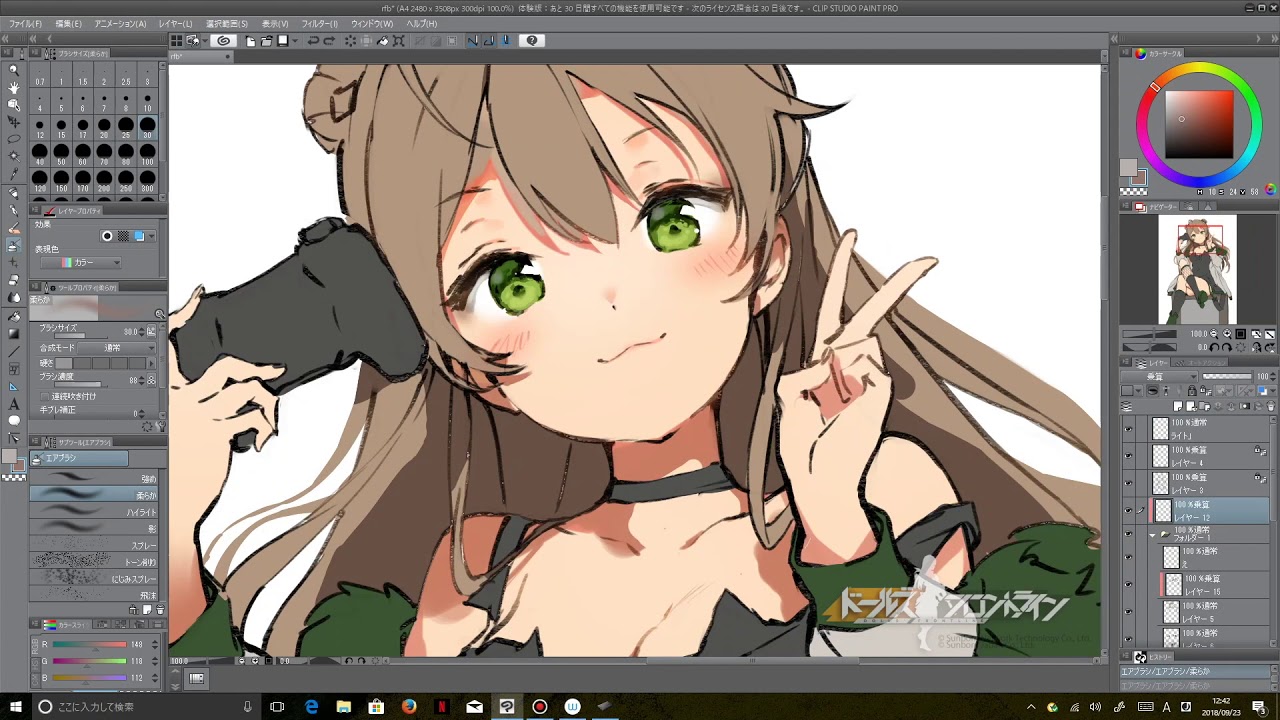Screen dimensions: 1280x720
Task: Select brush size 30 preset
Action: click(x=147, y=129)
